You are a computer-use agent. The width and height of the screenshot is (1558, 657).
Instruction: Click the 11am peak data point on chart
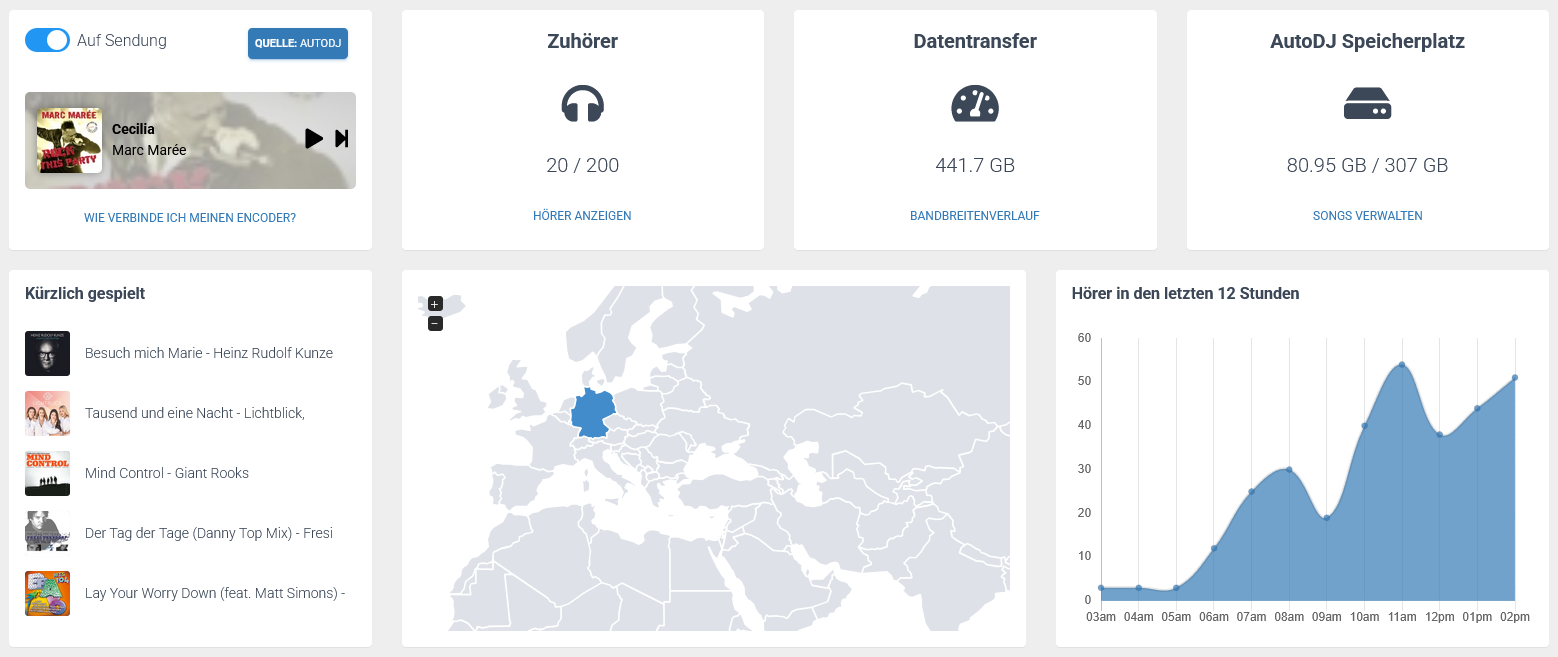[1402, 365]
